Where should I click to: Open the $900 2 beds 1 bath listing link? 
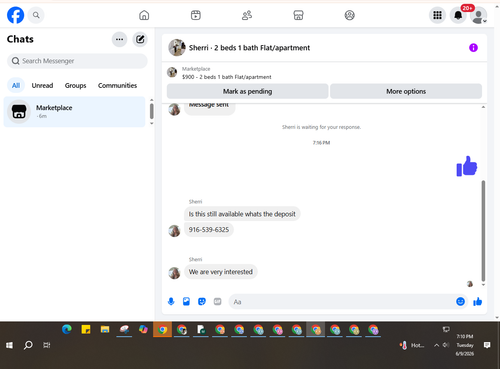227,77
